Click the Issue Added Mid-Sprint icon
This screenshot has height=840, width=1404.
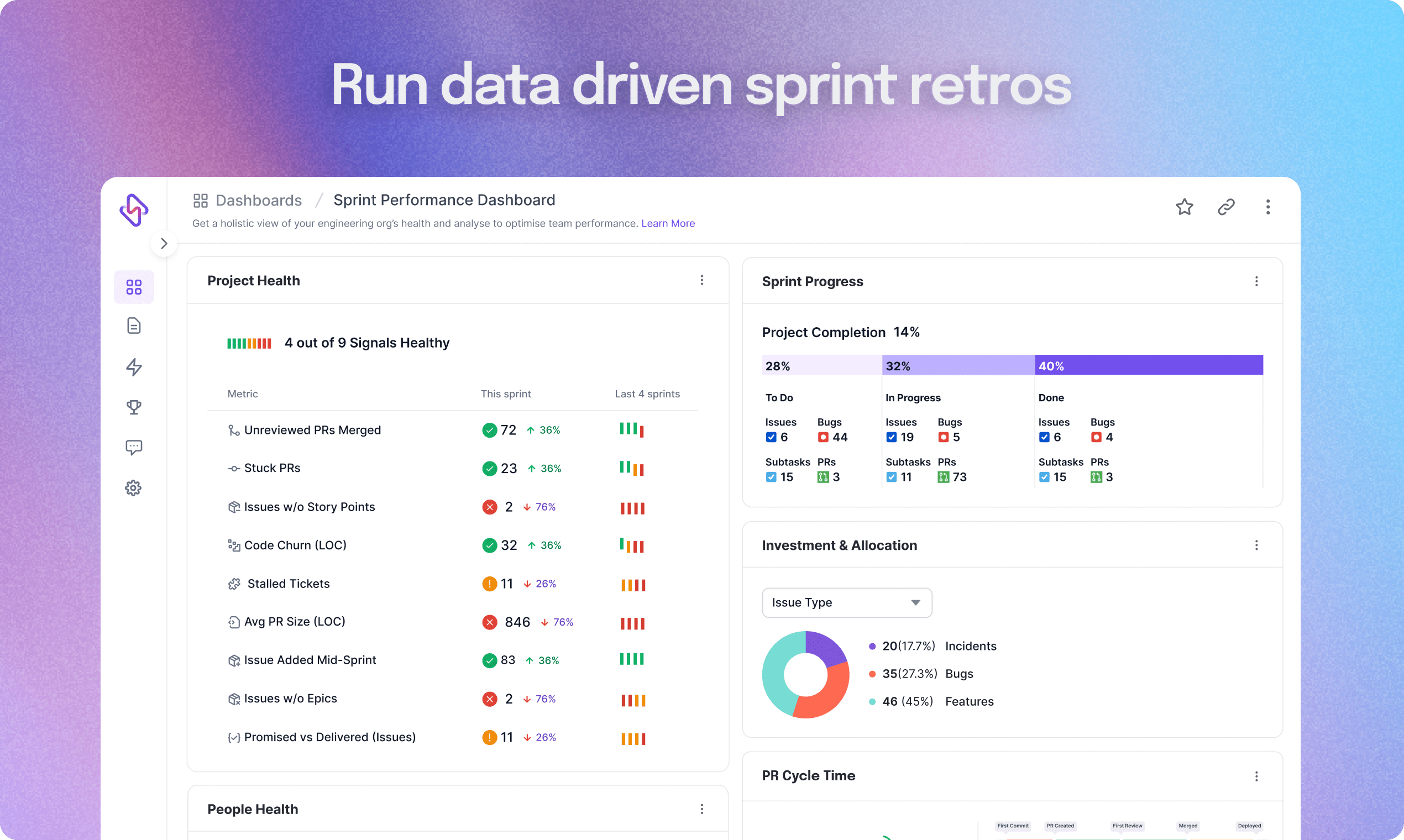point(234,660)
